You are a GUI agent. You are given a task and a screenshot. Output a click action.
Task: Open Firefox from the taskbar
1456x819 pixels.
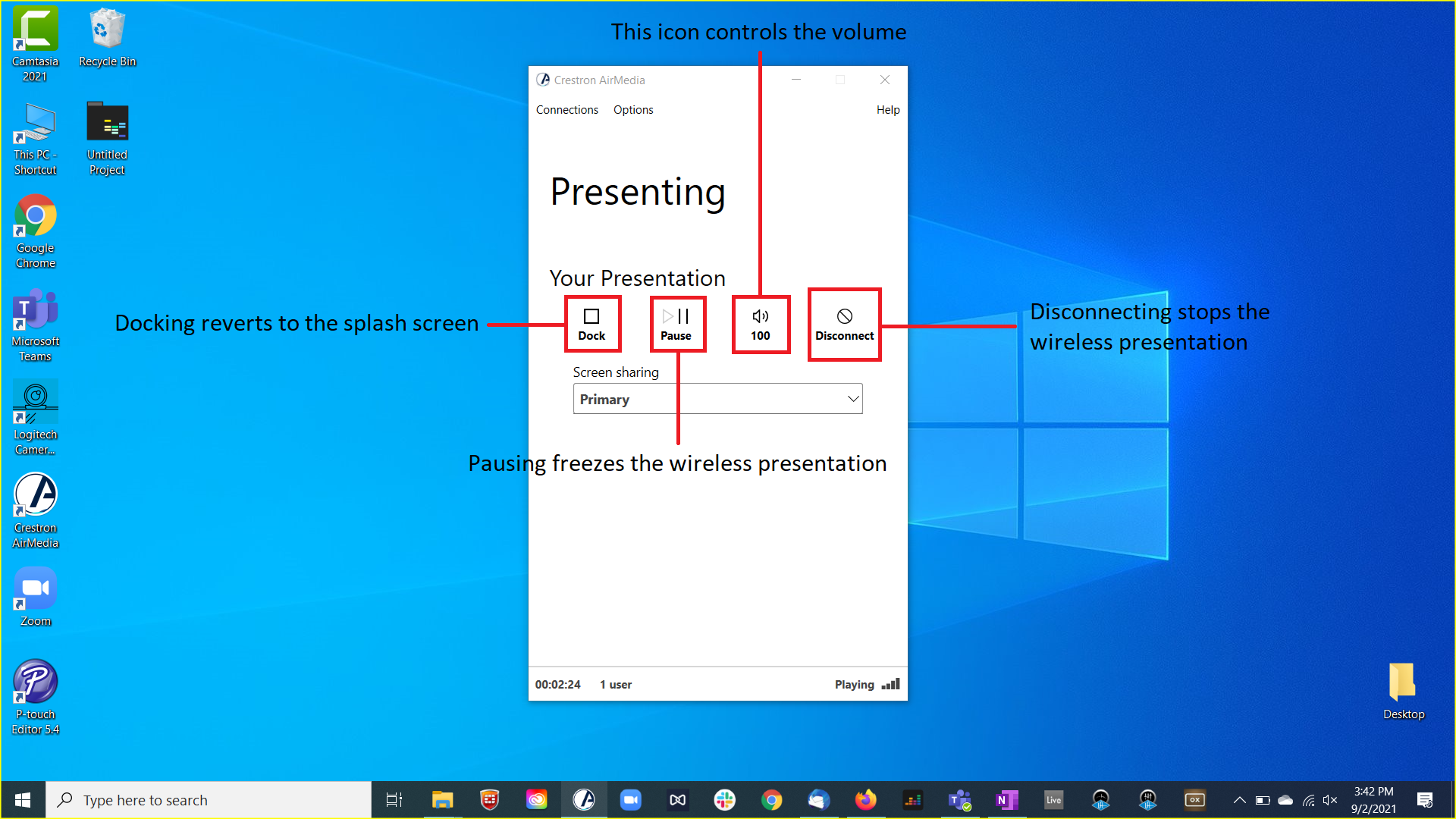click(x=866, y=800)
